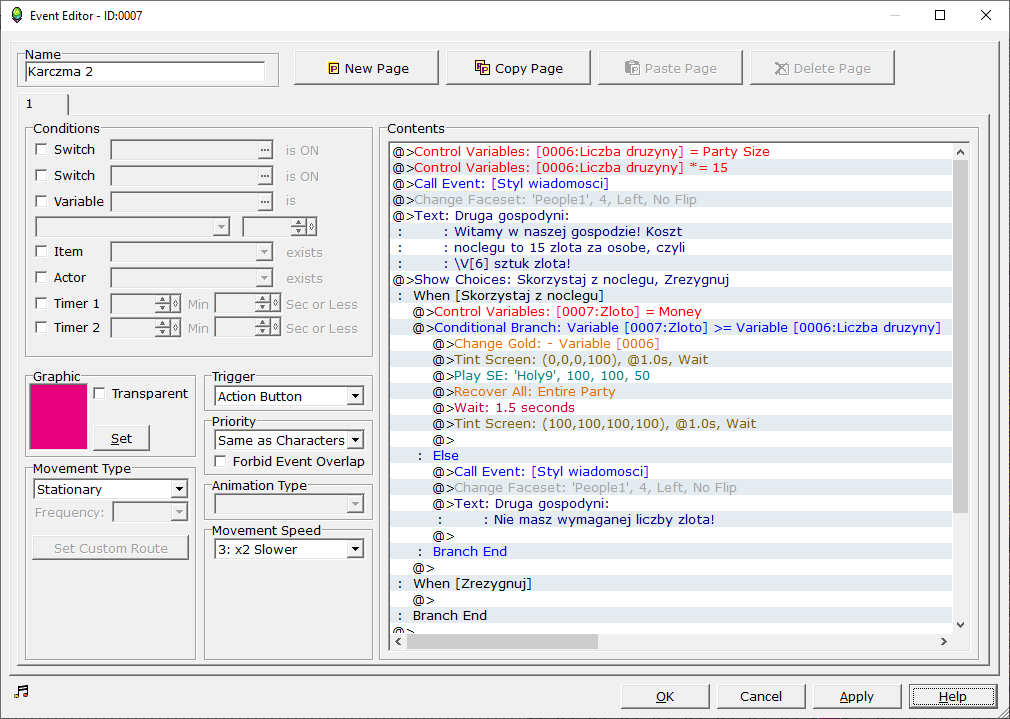Click the OK button
Image resolution: width=1010 pixels, height=719 pixels.
tap(665, 696)
